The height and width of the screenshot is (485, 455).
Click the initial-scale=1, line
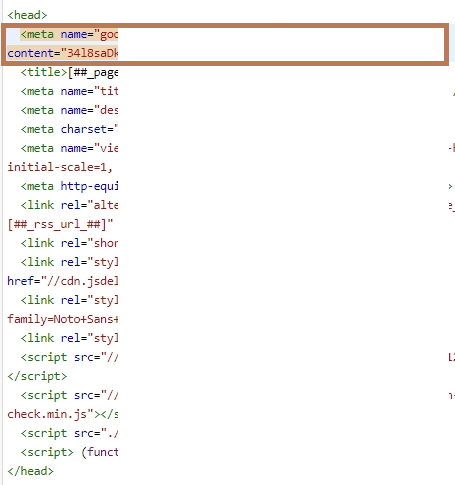tap(60, 167)
